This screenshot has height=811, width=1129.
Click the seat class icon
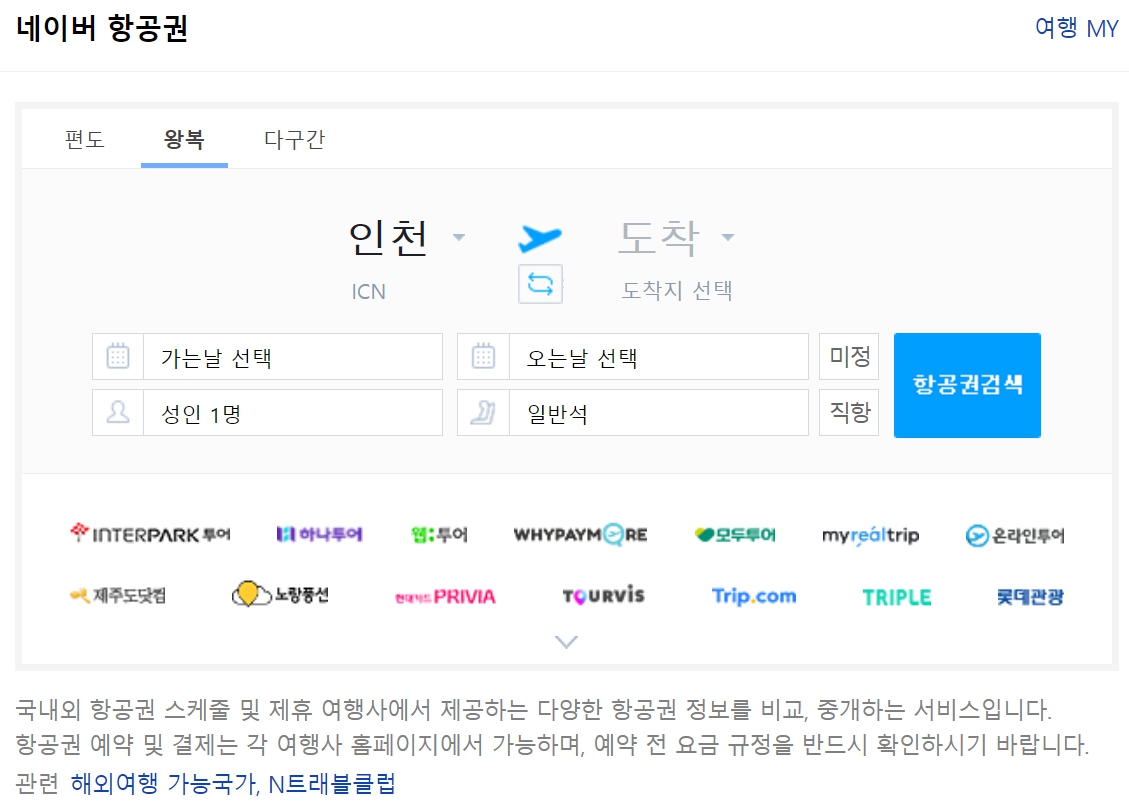tap(483, 413)
